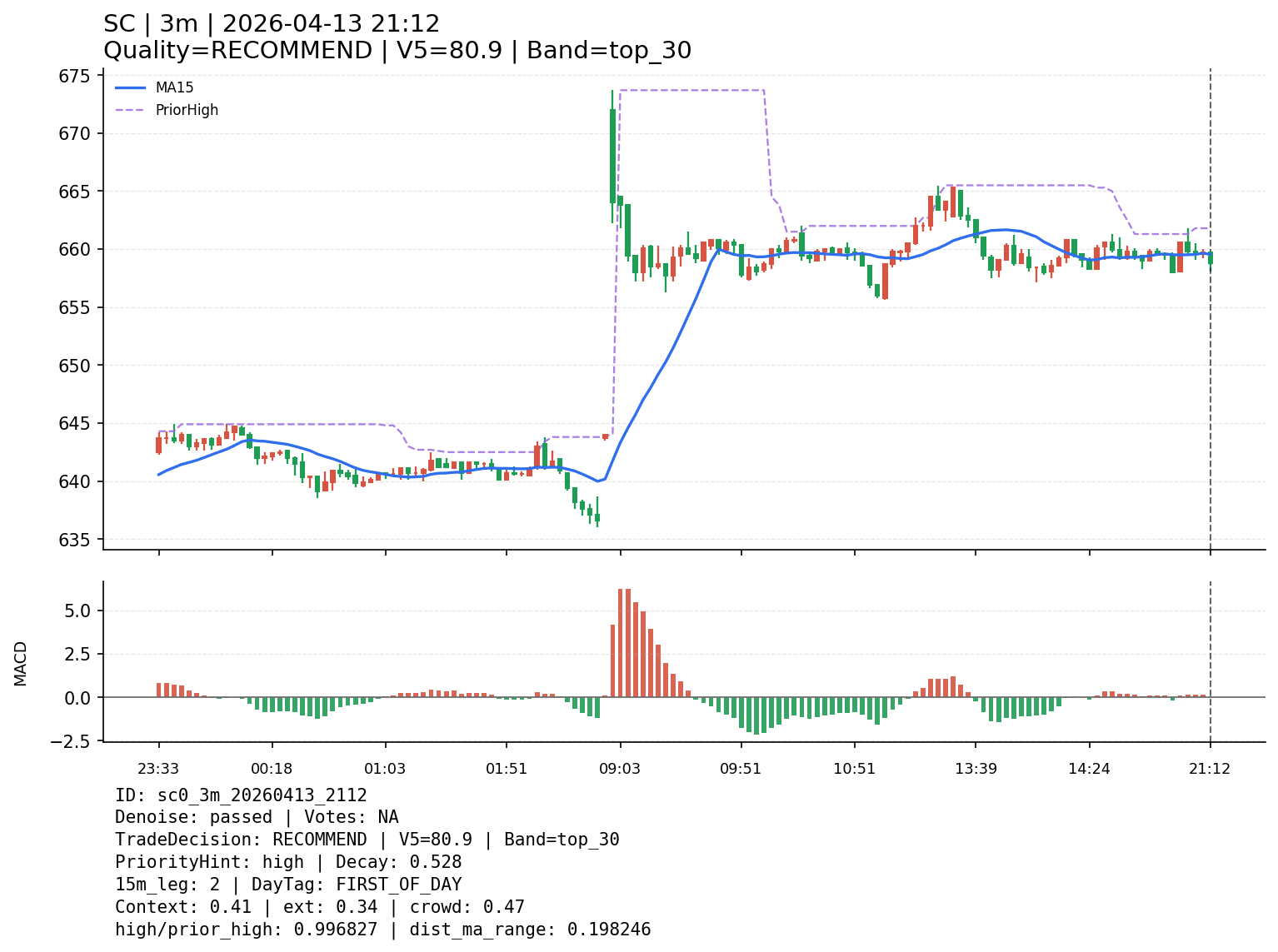Click the Quality=RECOMMEND subtitle line

(x=397, y=51)
